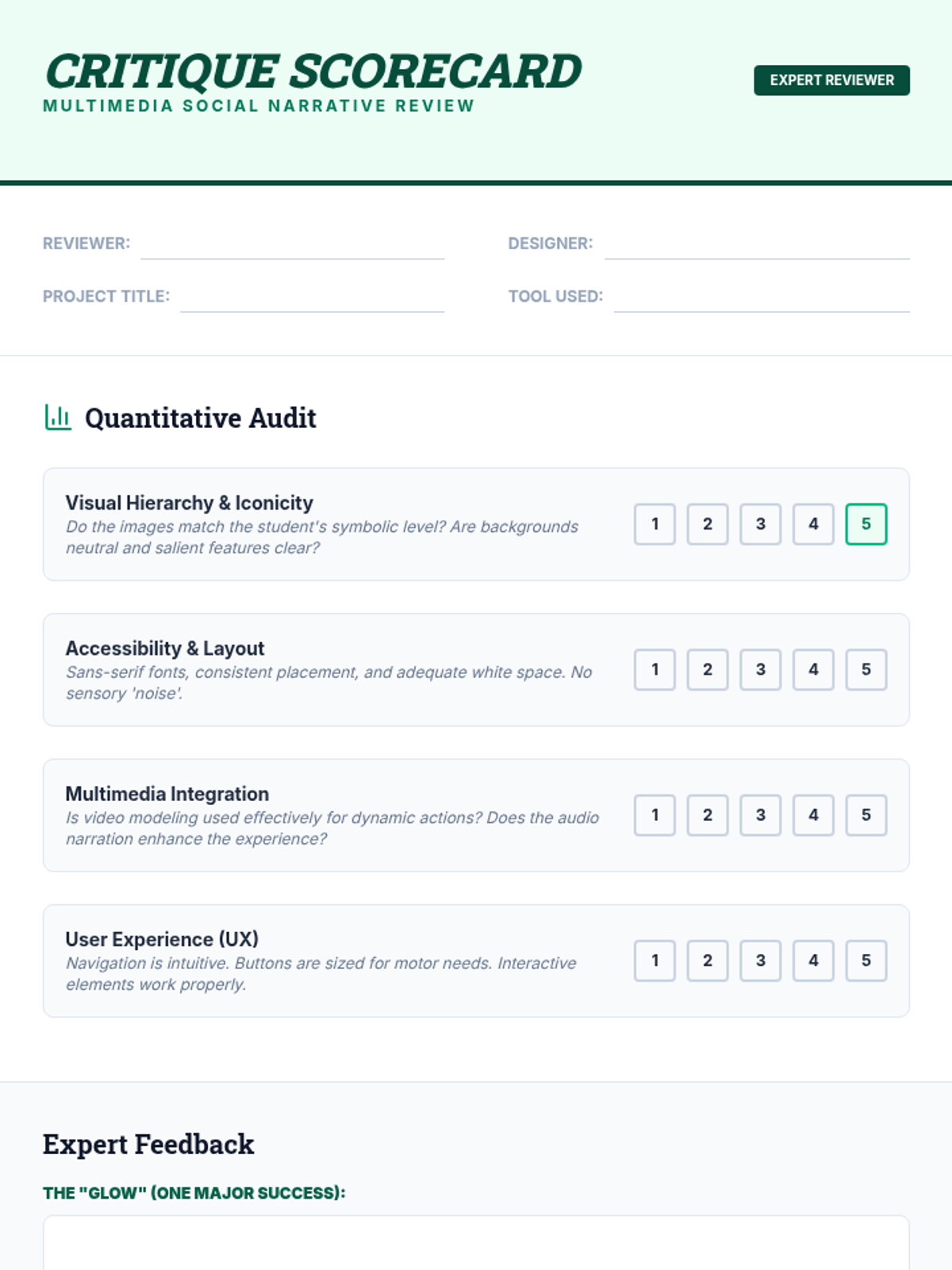Click the bar chart icon beside Quantitative Audit
The image size is (952, 1270).
click(58, 418)
